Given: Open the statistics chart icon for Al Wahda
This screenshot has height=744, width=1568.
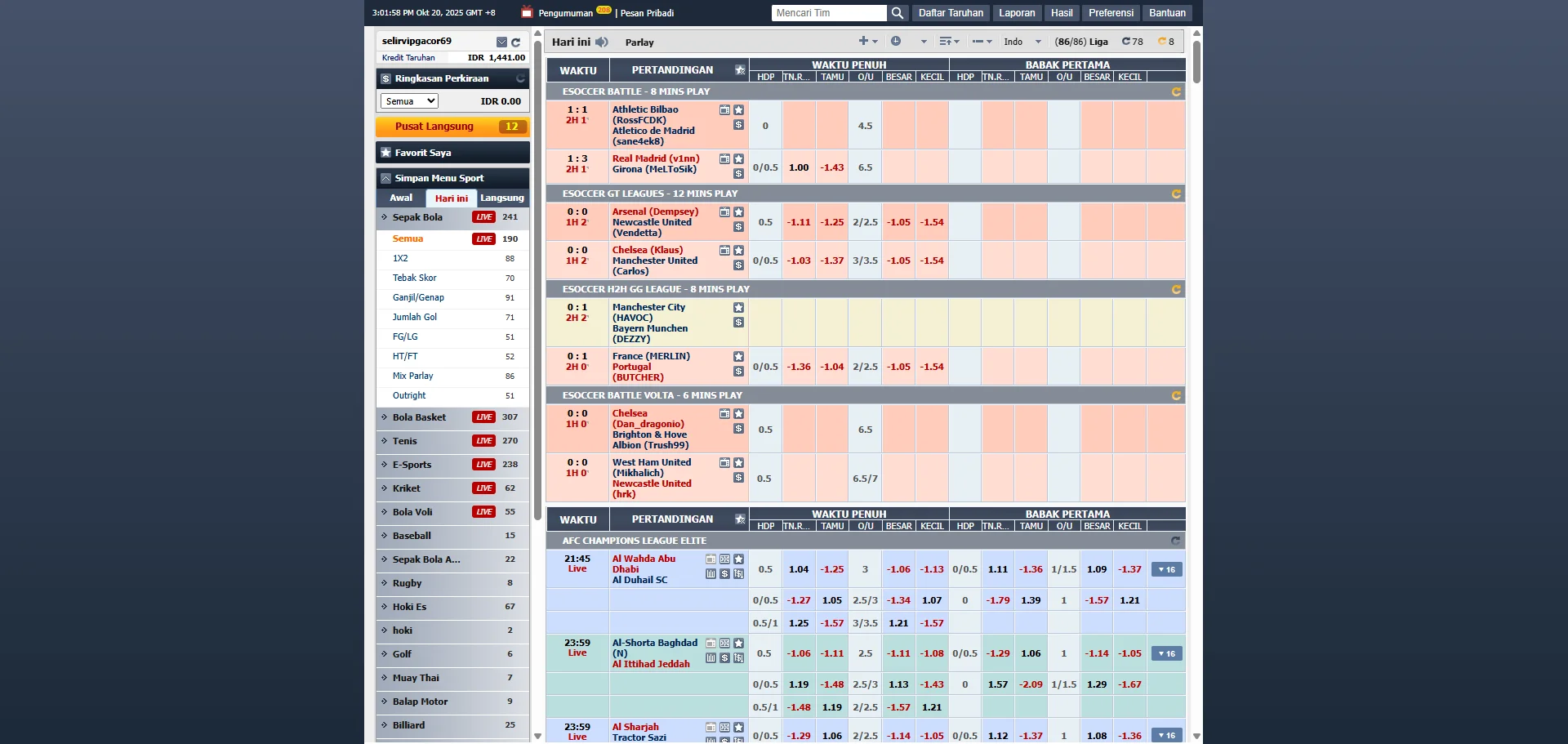Looking at the screenshot, I should click(x=710, y=574).
